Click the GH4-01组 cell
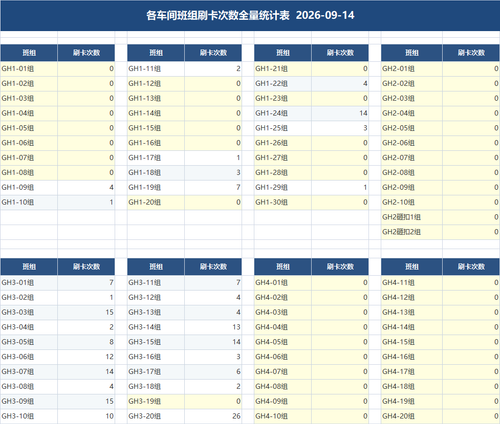This screenshot has width=500, height=424. (x=283, y=283)
